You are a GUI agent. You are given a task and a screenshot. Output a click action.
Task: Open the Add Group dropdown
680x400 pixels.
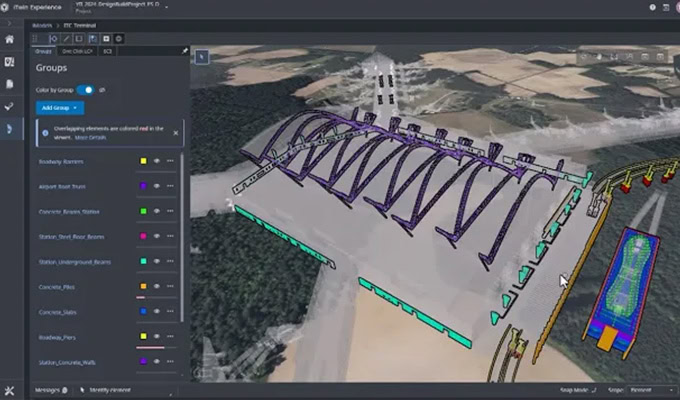pyautogui.click(x=60, y=107)
